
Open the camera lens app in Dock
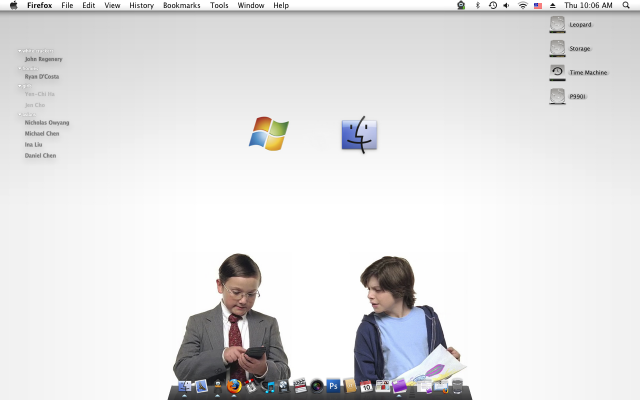[317, 387]
